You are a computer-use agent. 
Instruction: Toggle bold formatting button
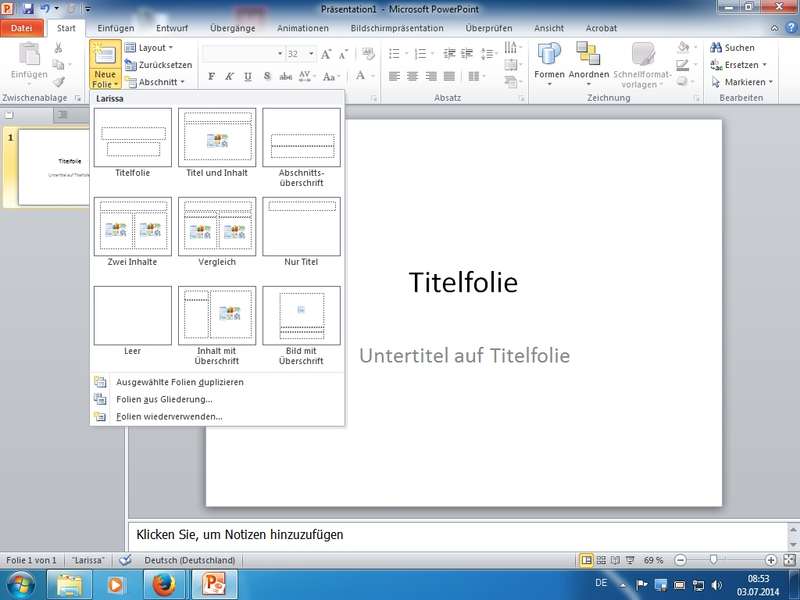(211, 76)
